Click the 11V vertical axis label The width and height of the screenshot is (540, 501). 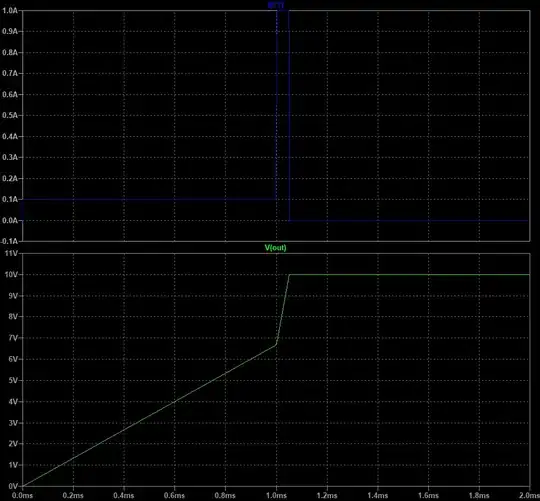(x=11, y=253)
